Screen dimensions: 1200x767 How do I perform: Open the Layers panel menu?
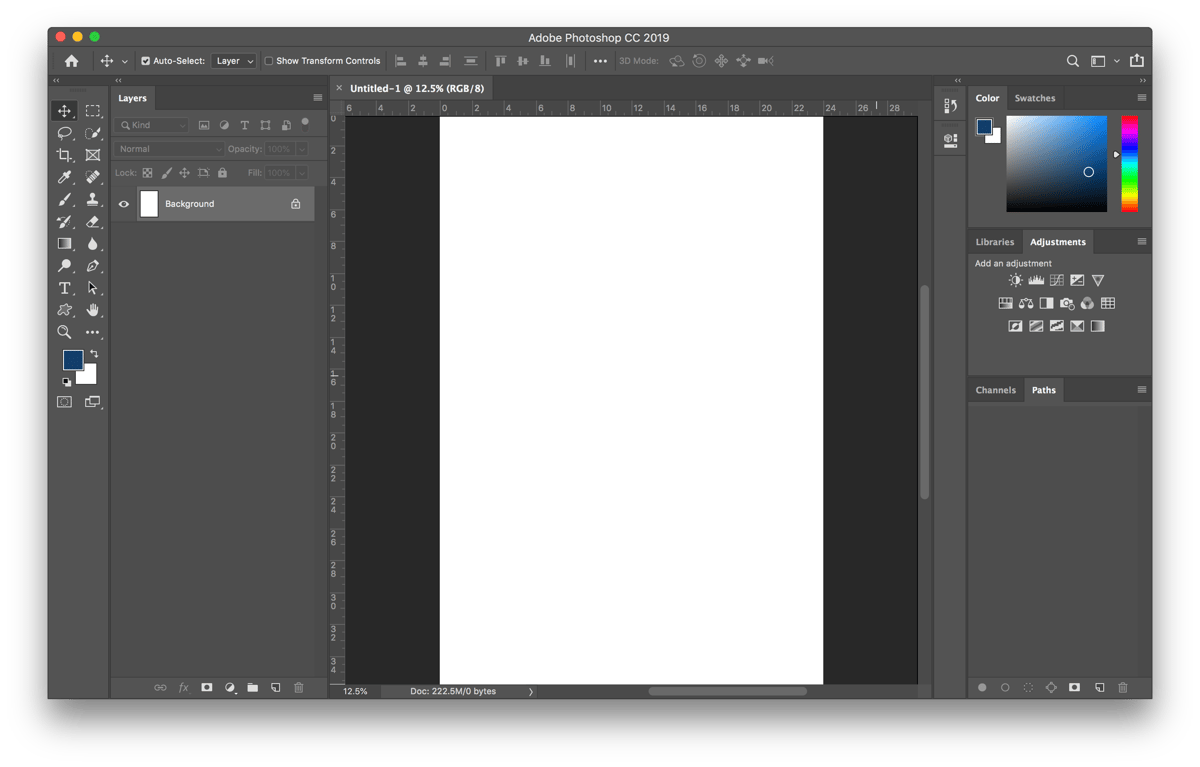click(x=317, y=97)
